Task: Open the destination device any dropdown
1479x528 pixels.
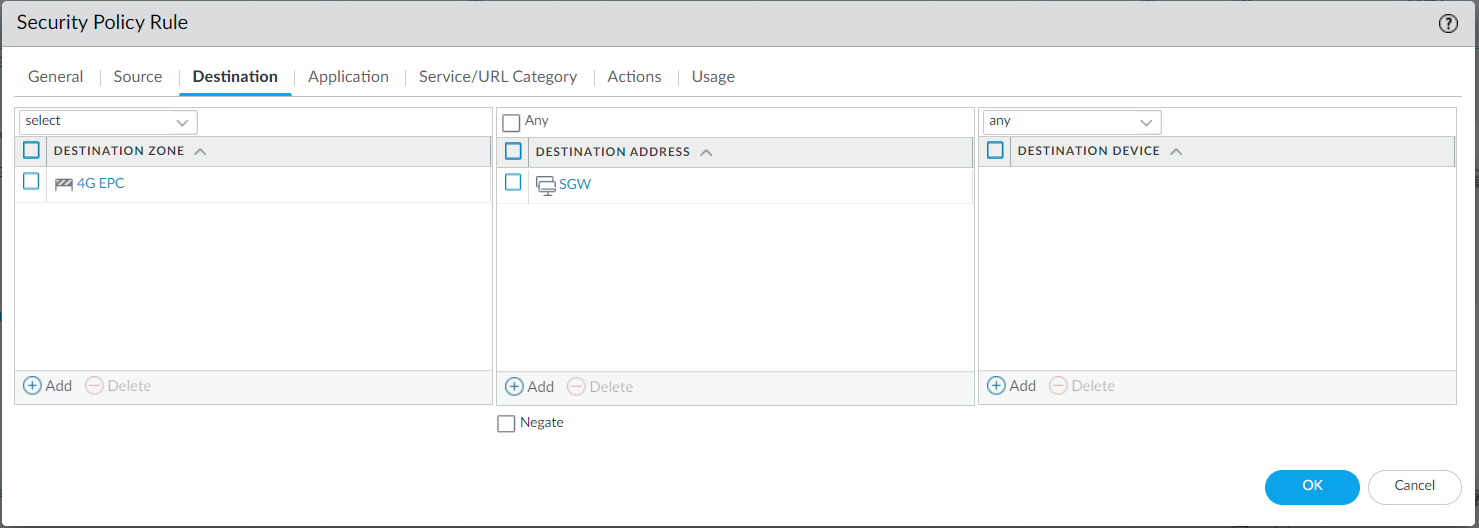Action: [1071, 122]
